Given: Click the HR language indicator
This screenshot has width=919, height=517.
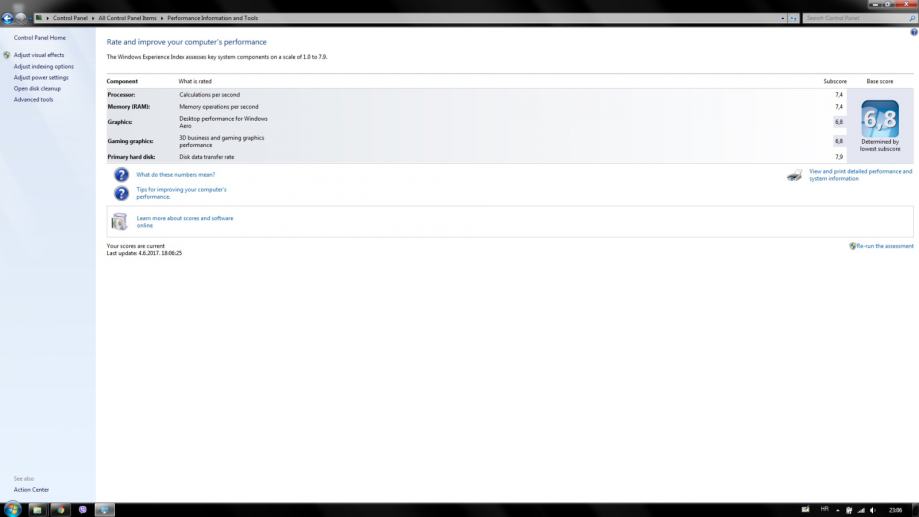Looking at the screenshot, I should (825, 509).
